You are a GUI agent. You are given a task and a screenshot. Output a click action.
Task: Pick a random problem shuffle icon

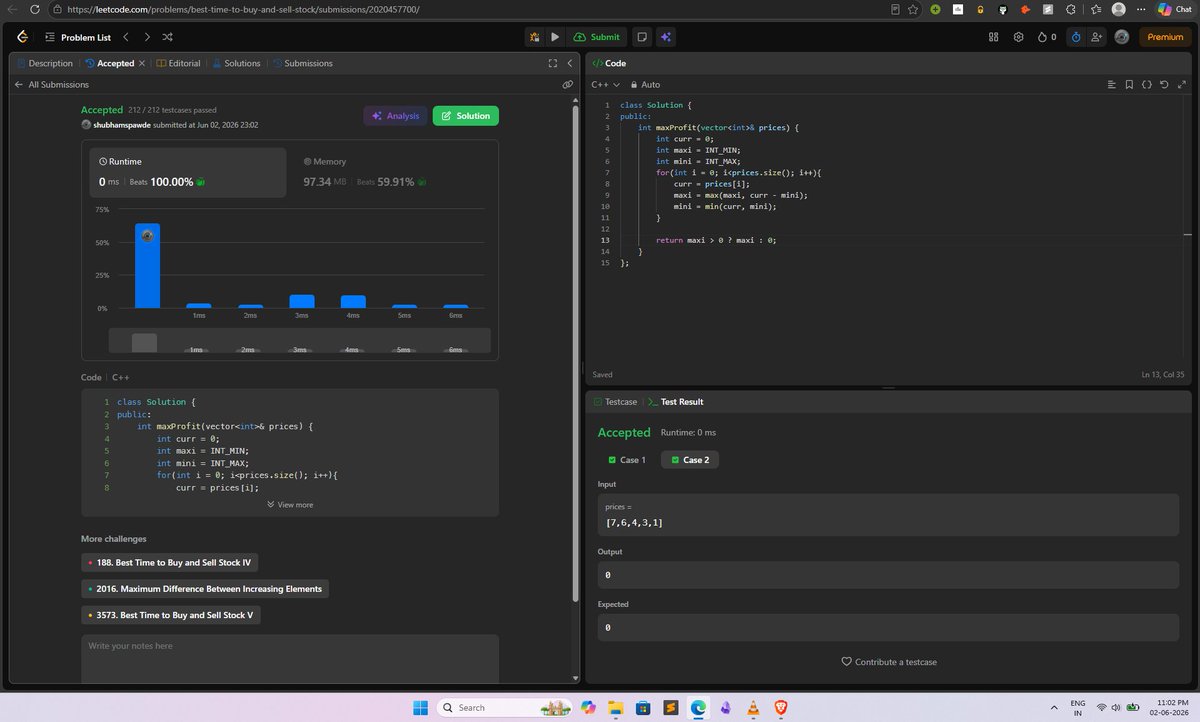168,37
